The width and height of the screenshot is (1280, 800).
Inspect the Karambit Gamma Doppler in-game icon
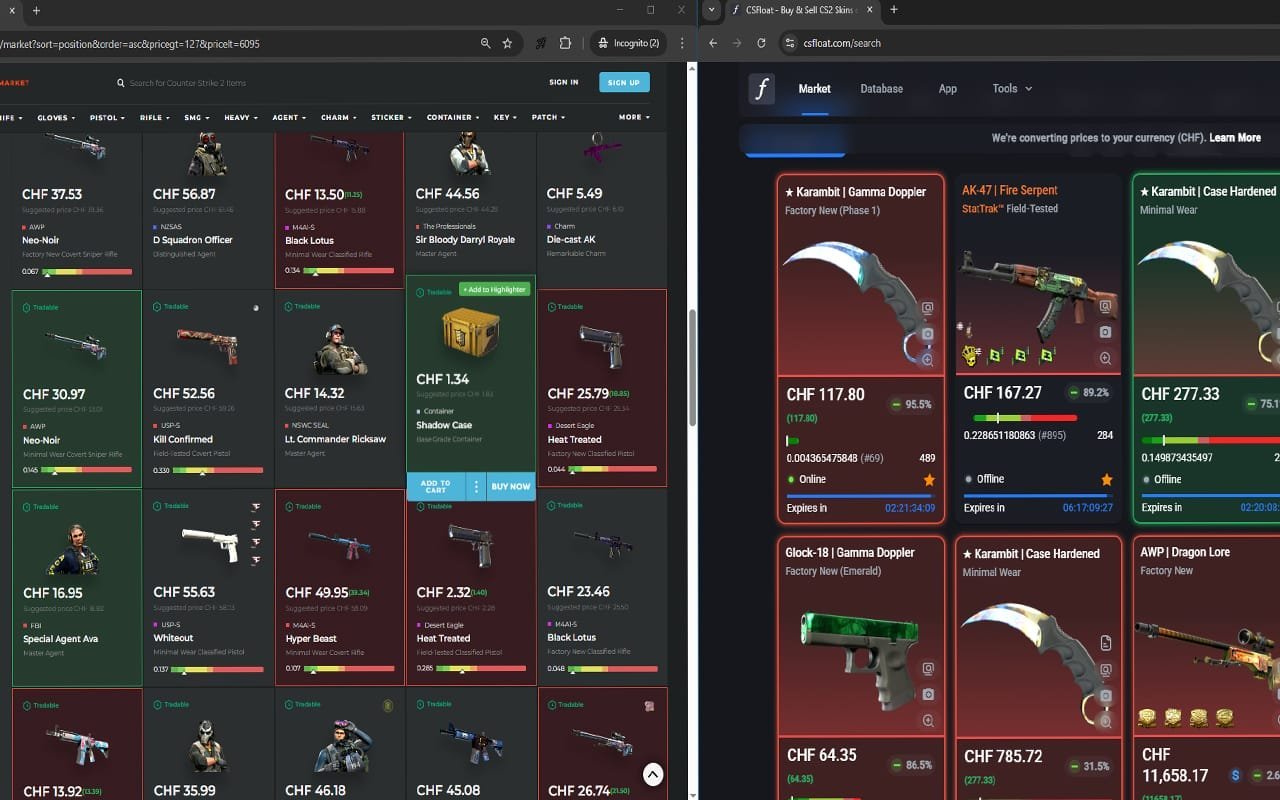928,308
